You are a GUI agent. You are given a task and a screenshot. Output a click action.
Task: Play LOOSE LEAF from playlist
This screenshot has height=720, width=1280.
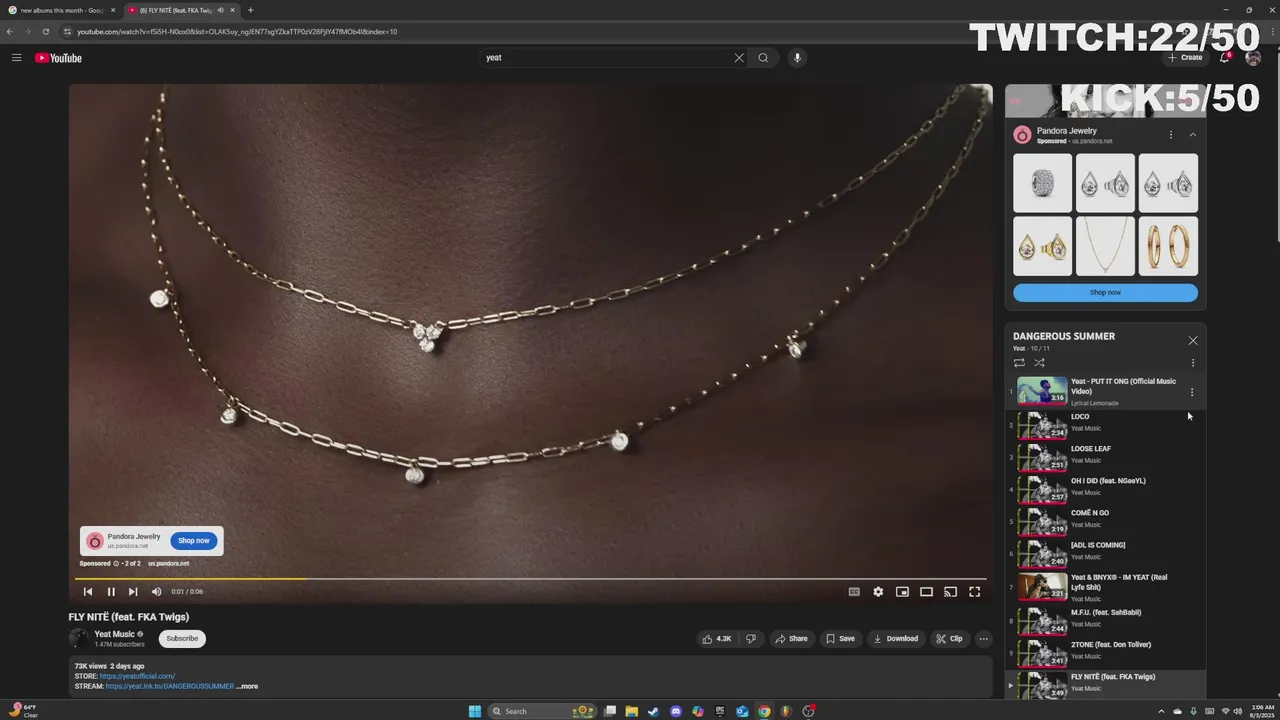1104,456
